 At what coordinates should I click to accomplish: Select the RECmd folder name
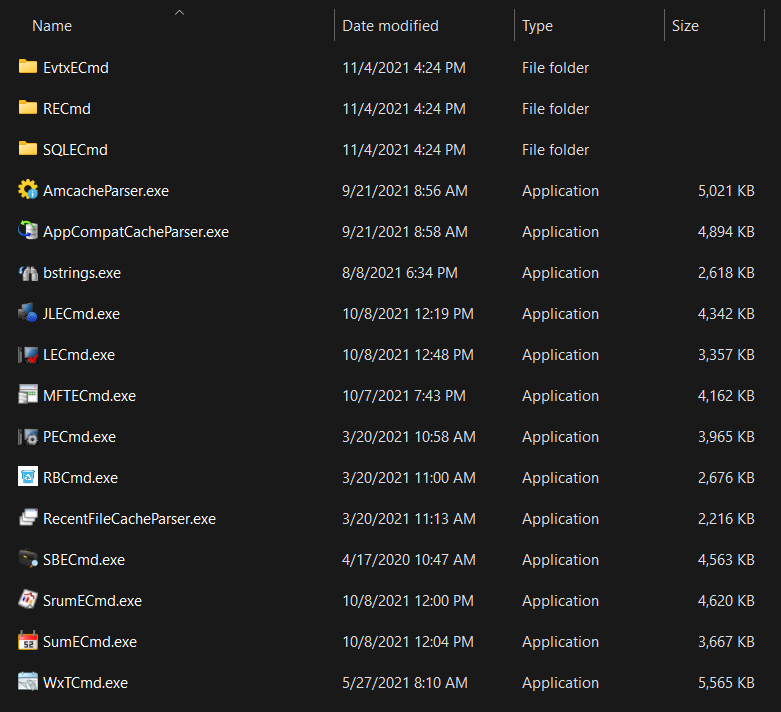[x=67, y=109]
